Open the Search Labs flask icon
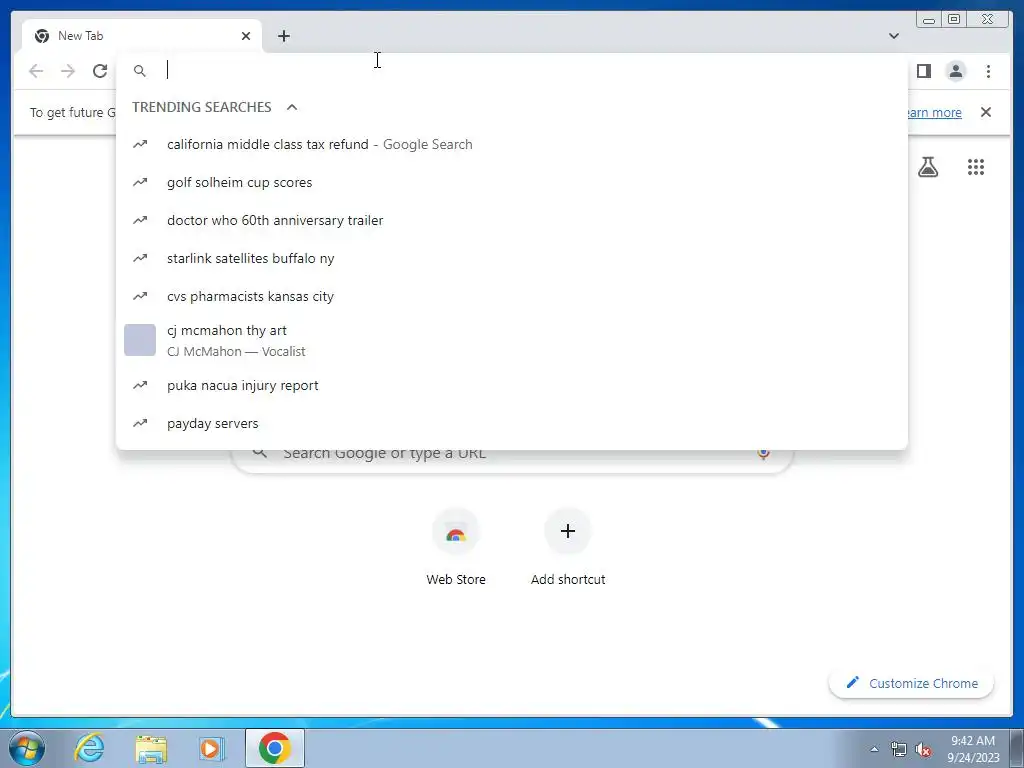Image resolution: width=1024 pixels, height=768 pixels. [927, 167]
